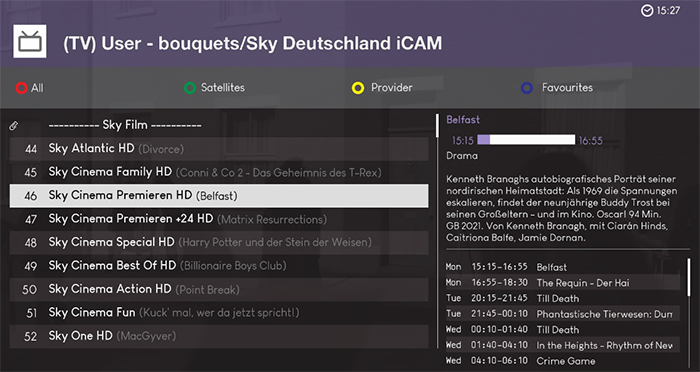Image resolution: width=700 pixels, height=372 pixels.
Task: Select highlighted Sky Cinema Premieren HD
Action: (219, 196)
